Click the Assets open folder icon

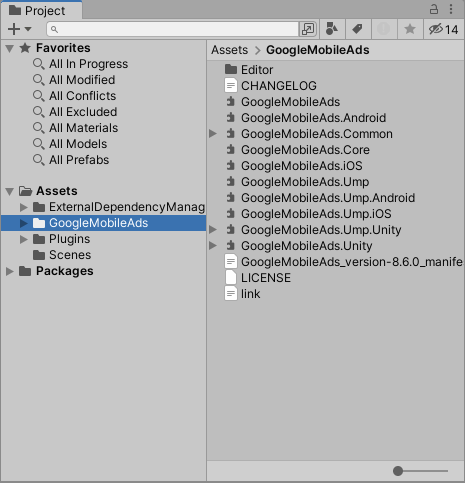25,191
